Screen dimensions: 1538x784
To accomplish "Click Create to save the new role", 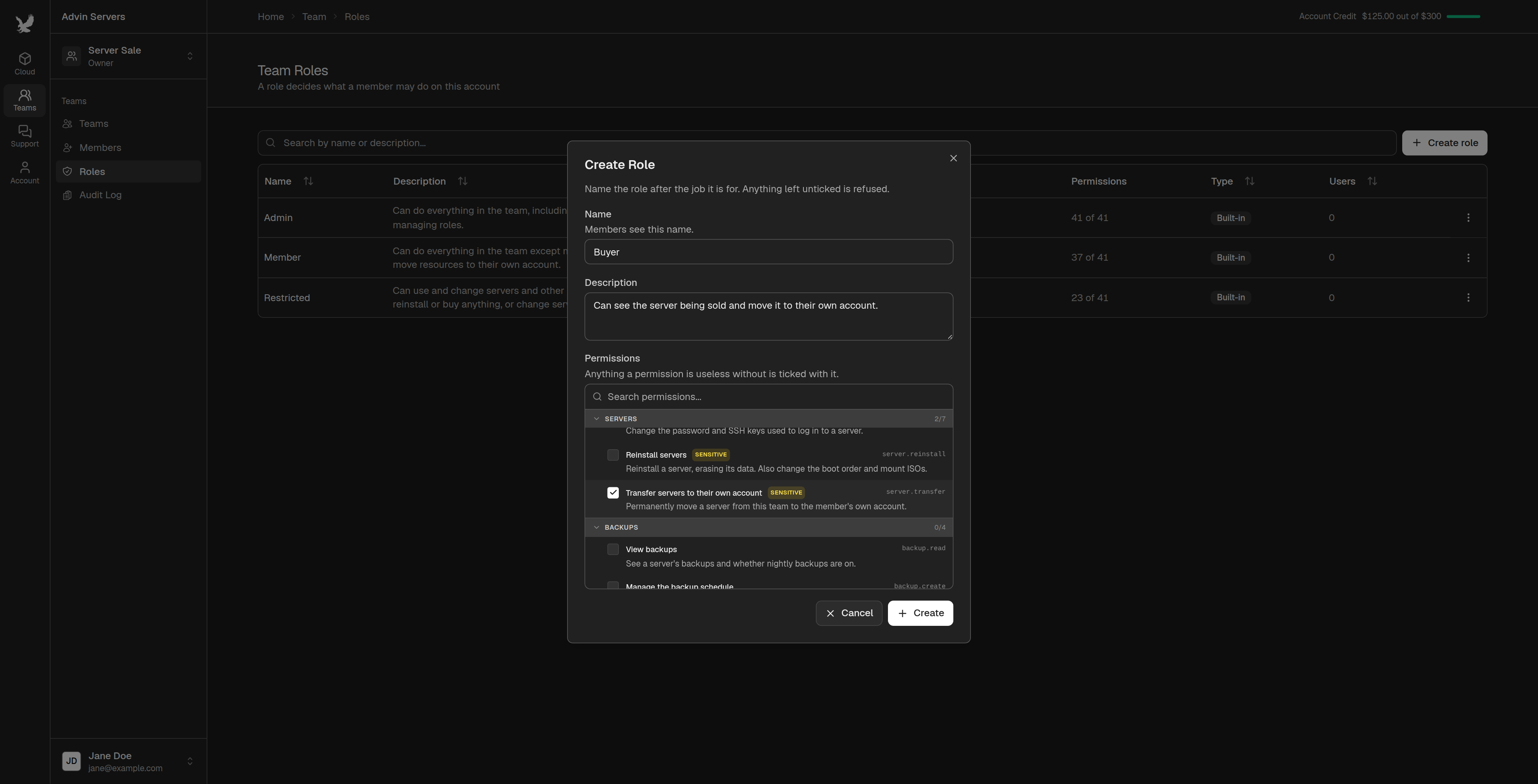I will [920, 613].
